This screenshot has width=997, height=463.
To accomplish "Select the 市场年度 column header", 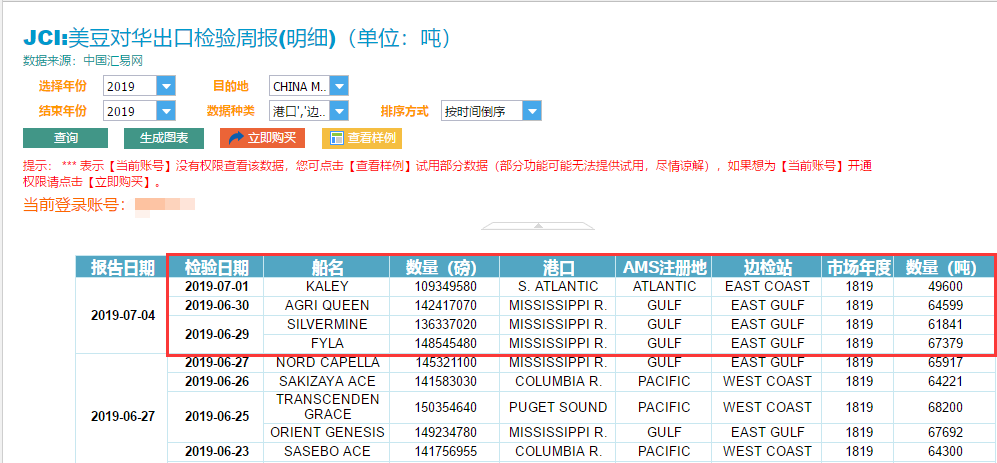I will tap(858, 267).
